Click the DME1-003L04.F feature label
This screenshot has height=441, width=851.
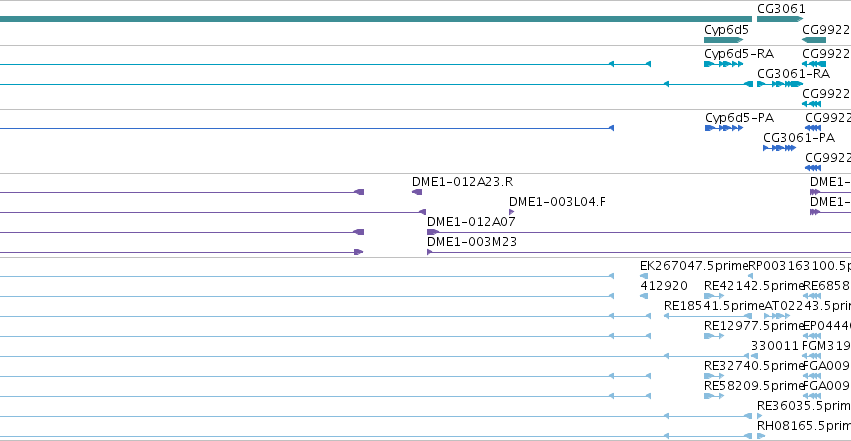click(x=557, y=202)
